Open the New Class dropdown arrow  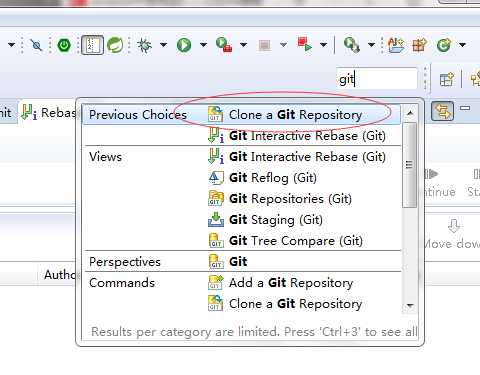click(x=462, y=45)
